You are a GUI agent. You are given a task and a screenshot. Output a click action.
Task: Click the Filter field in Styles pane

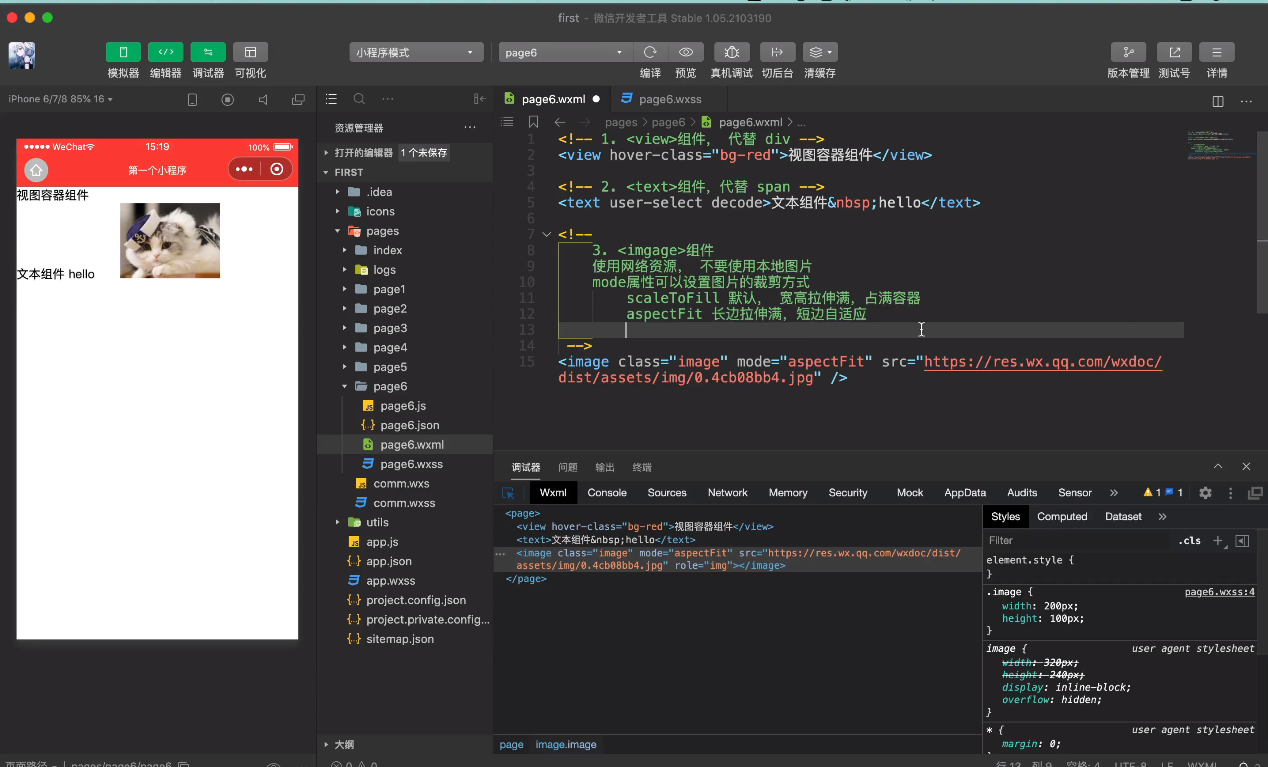point(1075,541)
